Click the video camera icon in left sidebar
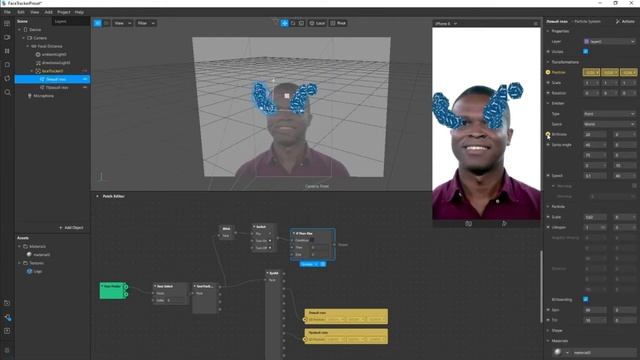Screen dimensions: 640x360 click(x=7, y=37)
